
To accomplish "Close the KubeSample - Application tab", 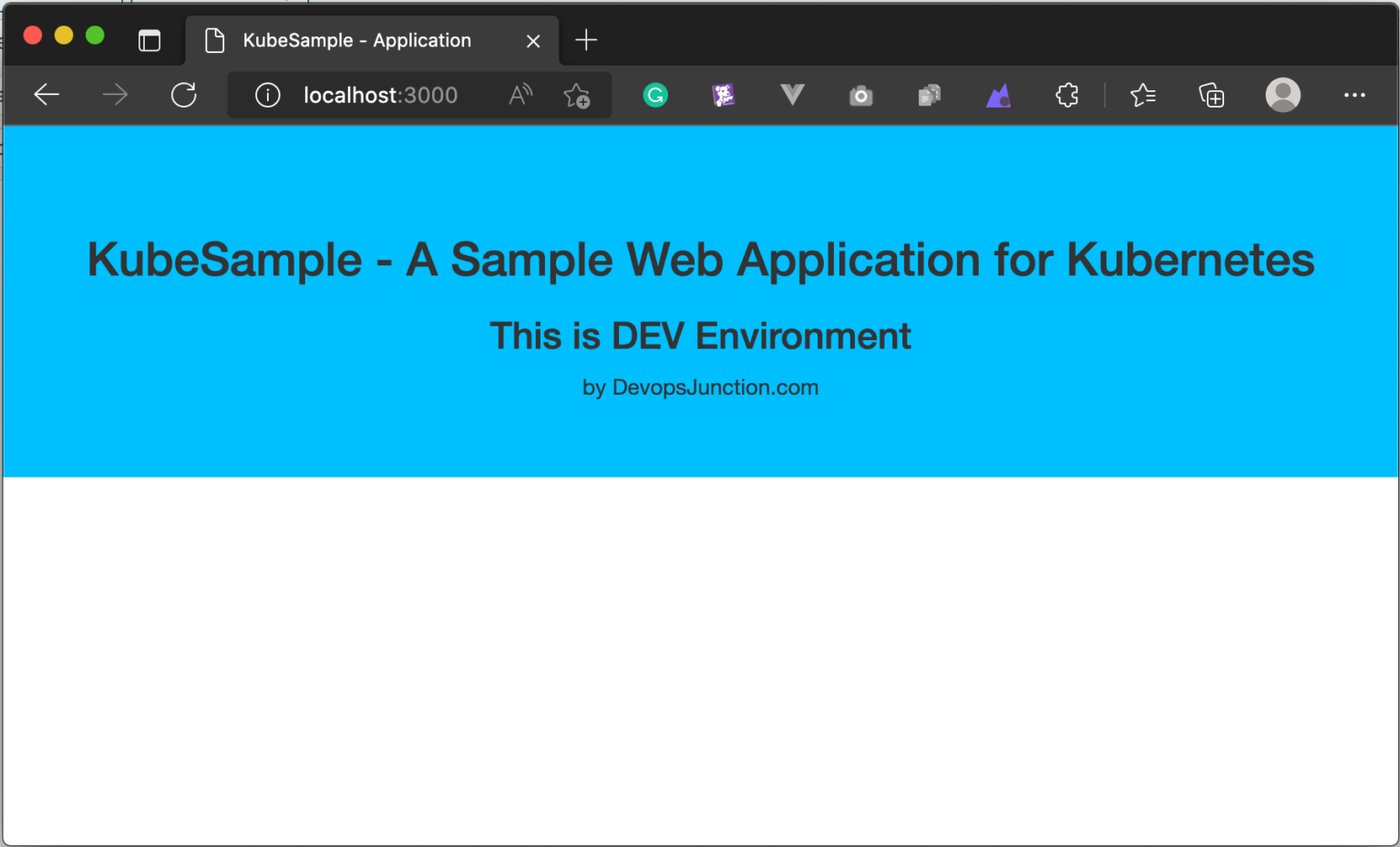I will click(x=533, y=41).
